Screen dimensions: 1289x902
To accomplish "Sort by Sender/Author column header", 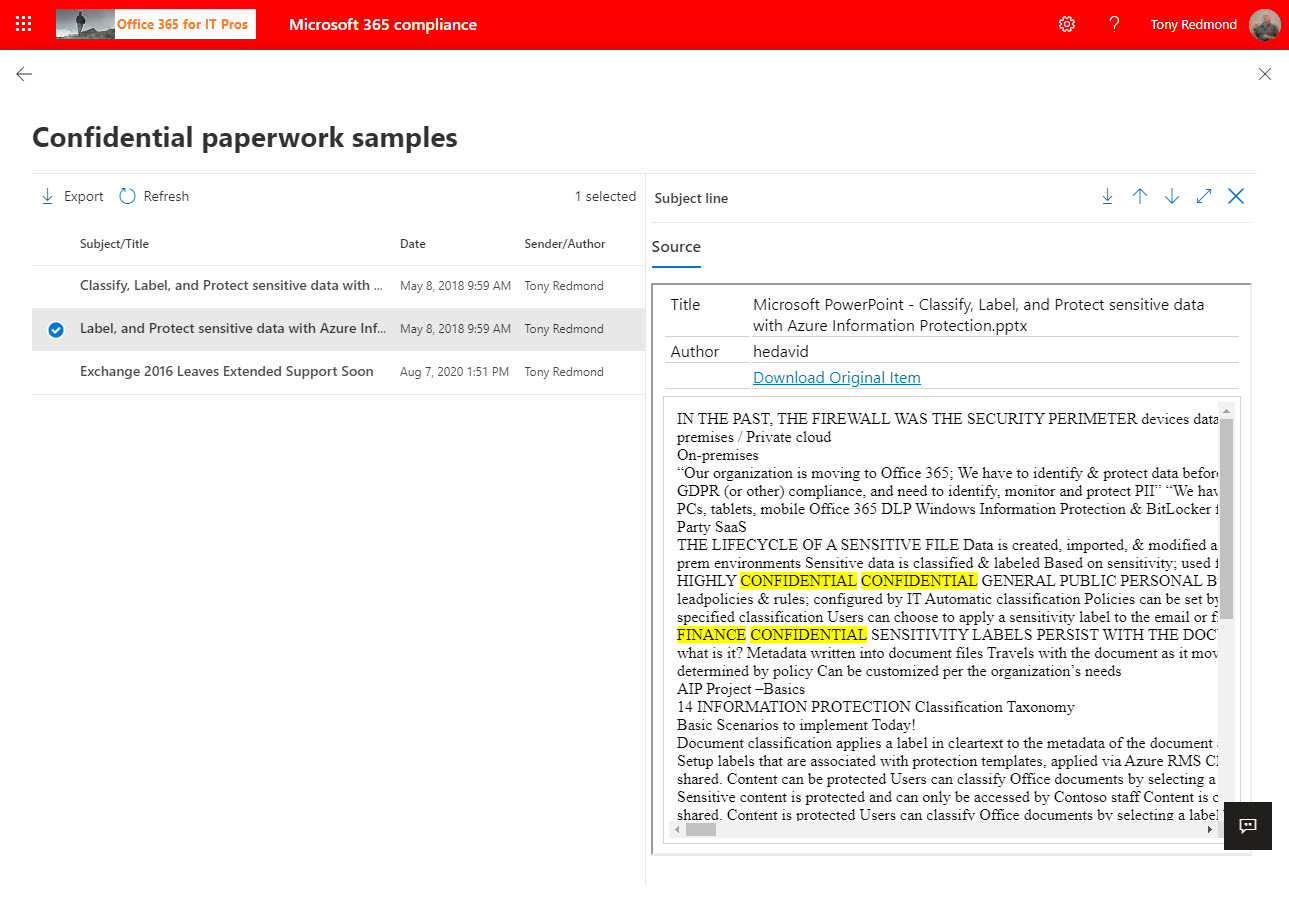I will click(565, 244).
